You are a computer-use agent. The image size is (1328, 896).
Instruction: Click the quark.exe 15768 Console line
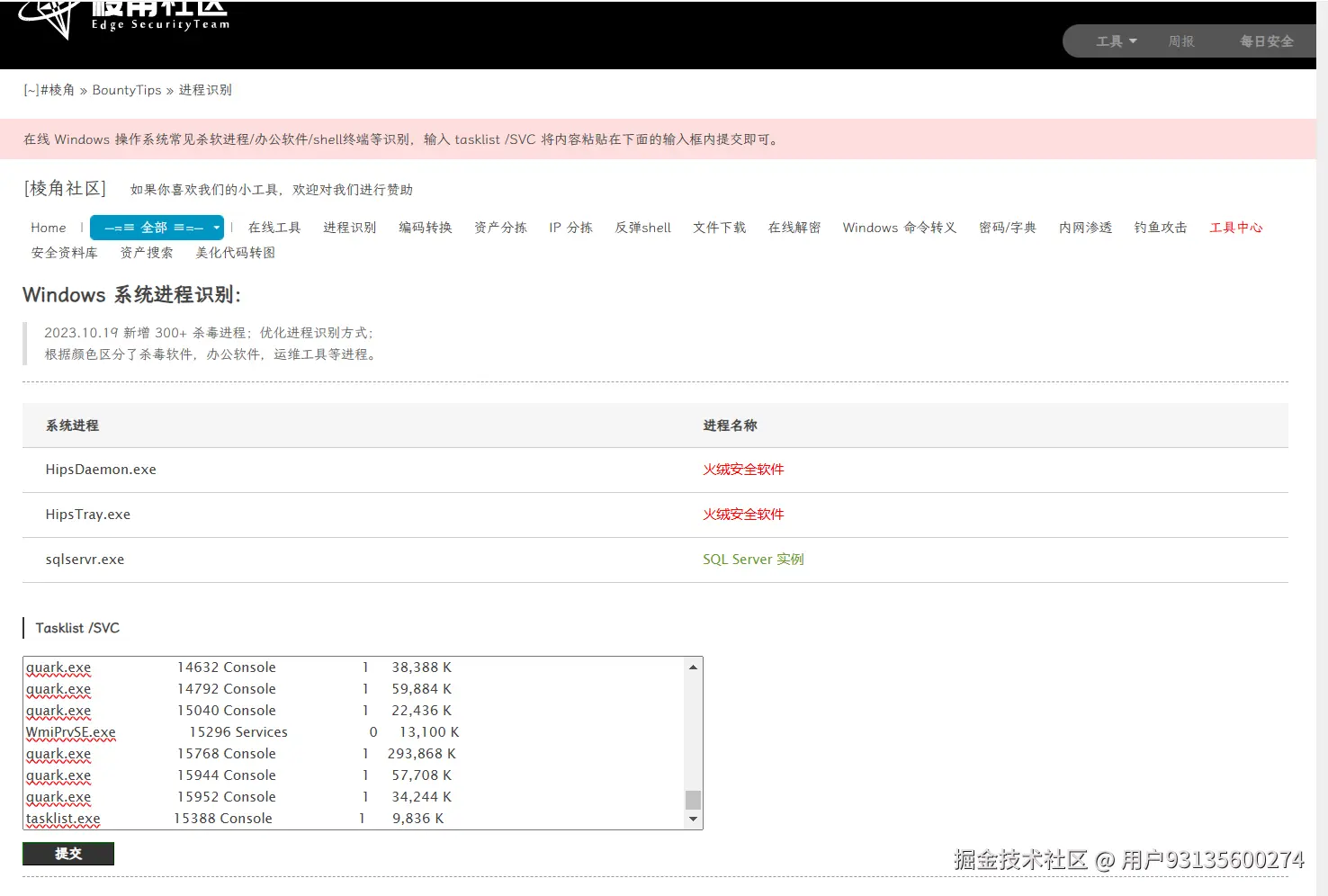click(x=241, y=754)
